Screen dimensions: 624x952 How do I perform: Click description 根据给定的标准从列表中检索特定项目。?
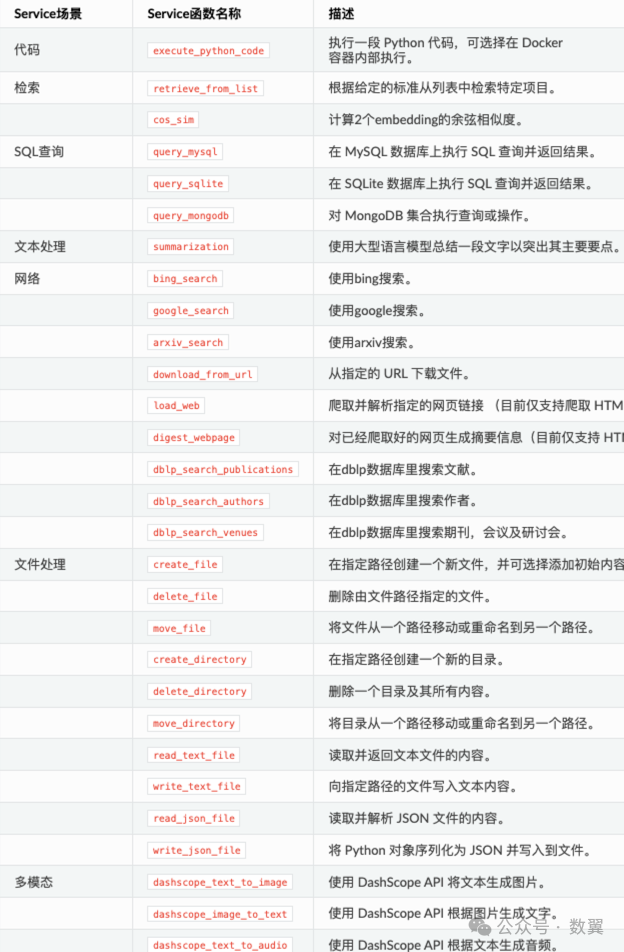pos(443,88)
